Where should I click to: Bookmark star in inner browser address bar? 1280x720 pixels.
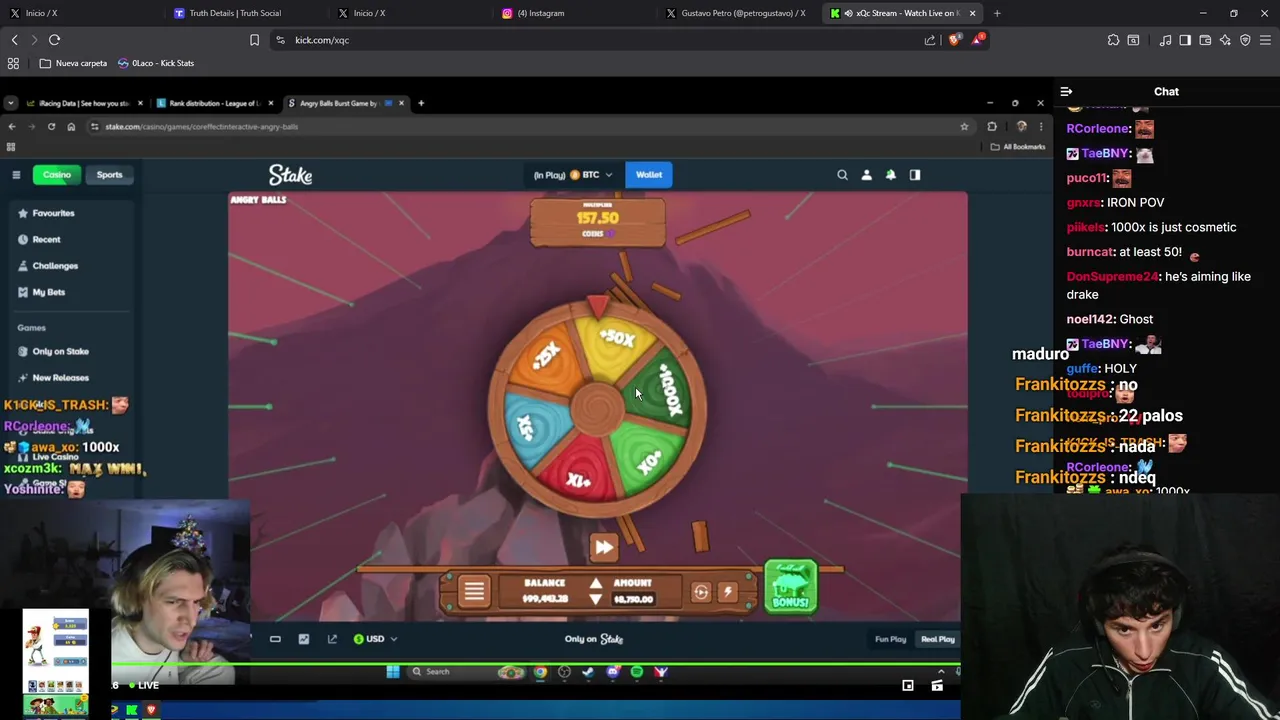(964, 127)
